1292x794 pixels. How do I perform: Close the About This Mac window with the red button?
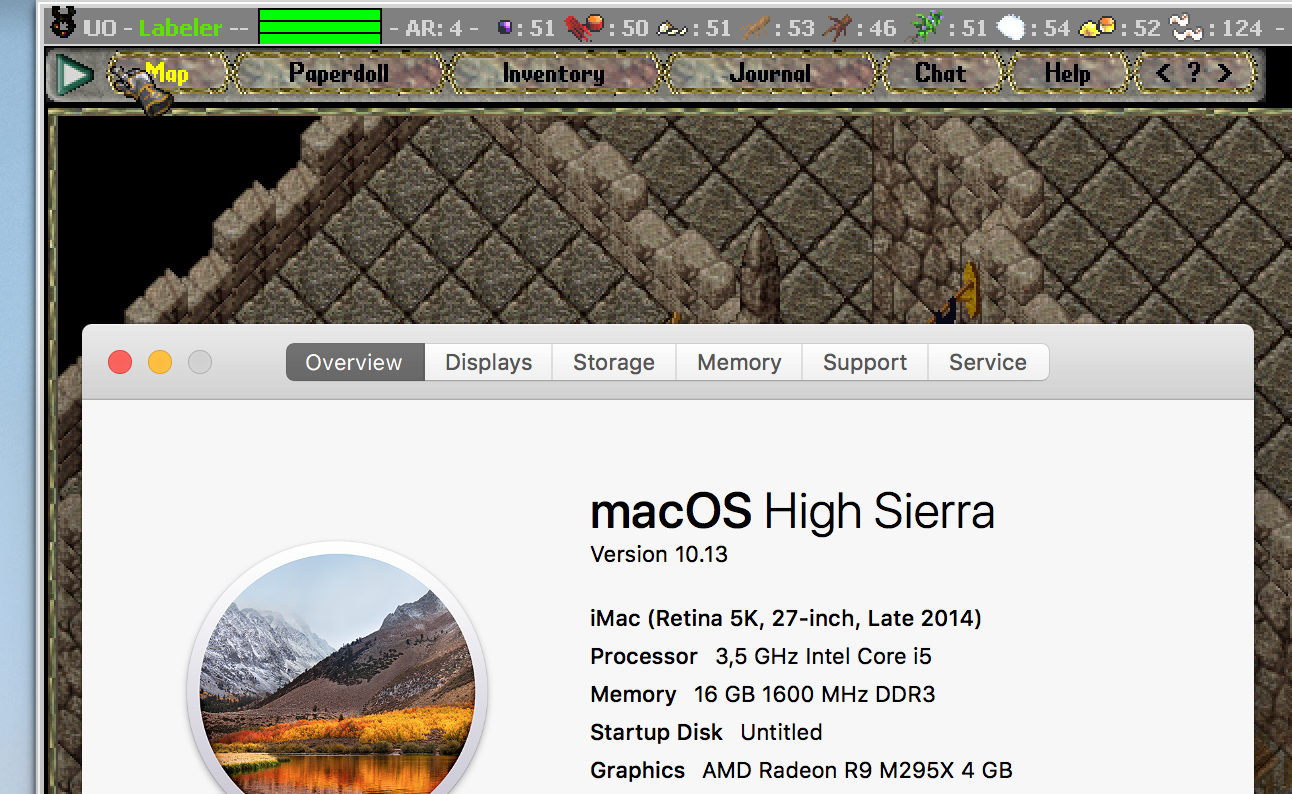click(120, 362)
